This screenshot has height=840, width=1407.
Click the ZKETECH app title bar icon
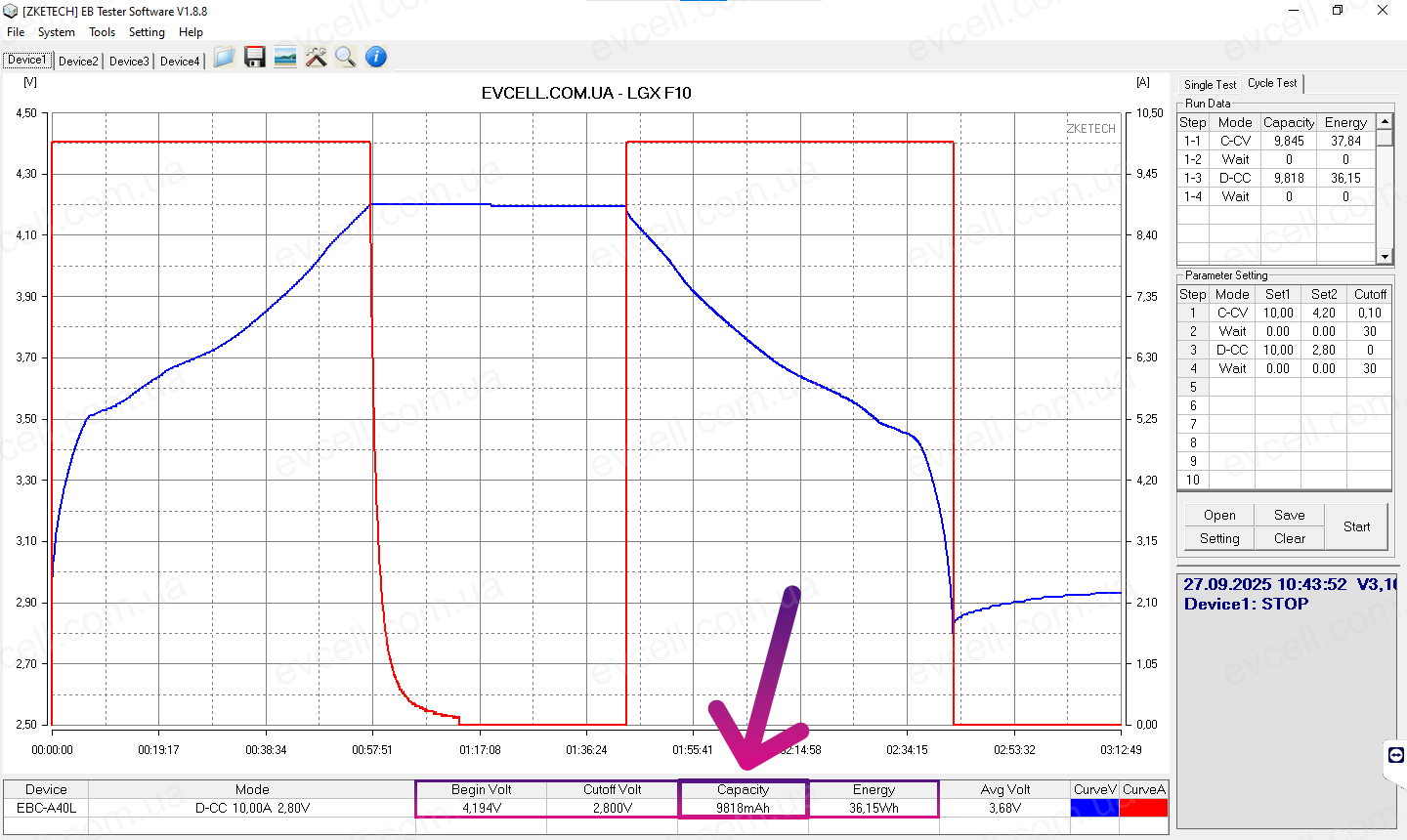coord(11,11)
